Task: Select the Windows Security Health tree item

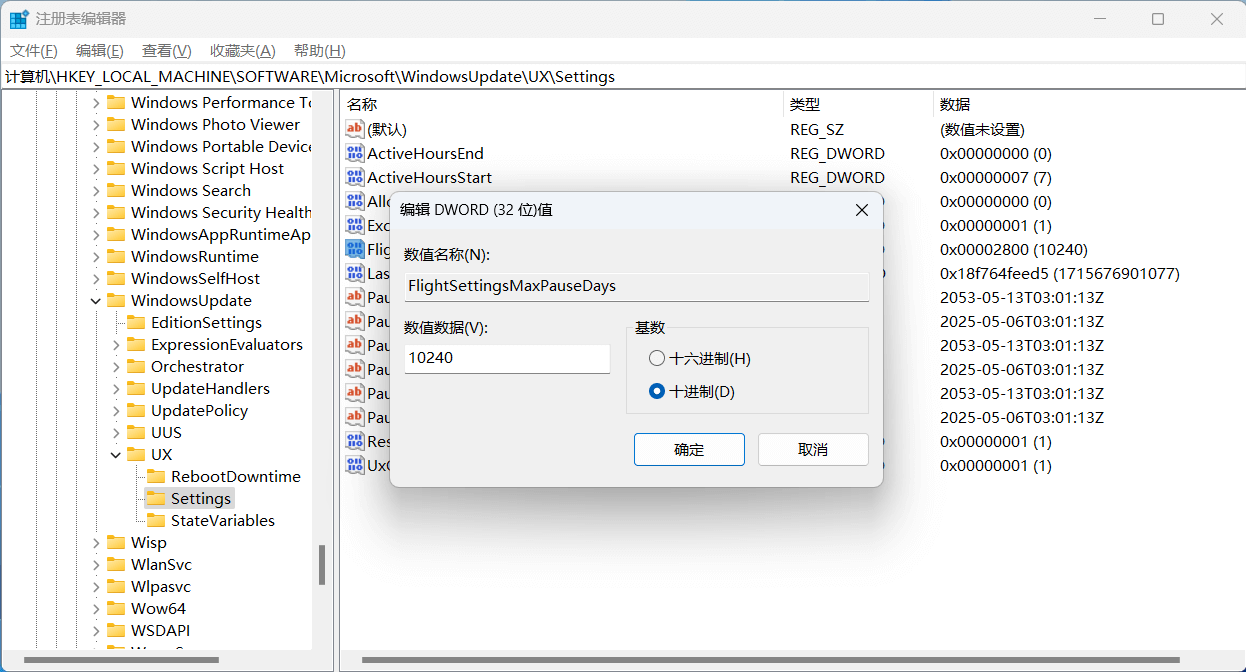Action: tap(221, 212)
